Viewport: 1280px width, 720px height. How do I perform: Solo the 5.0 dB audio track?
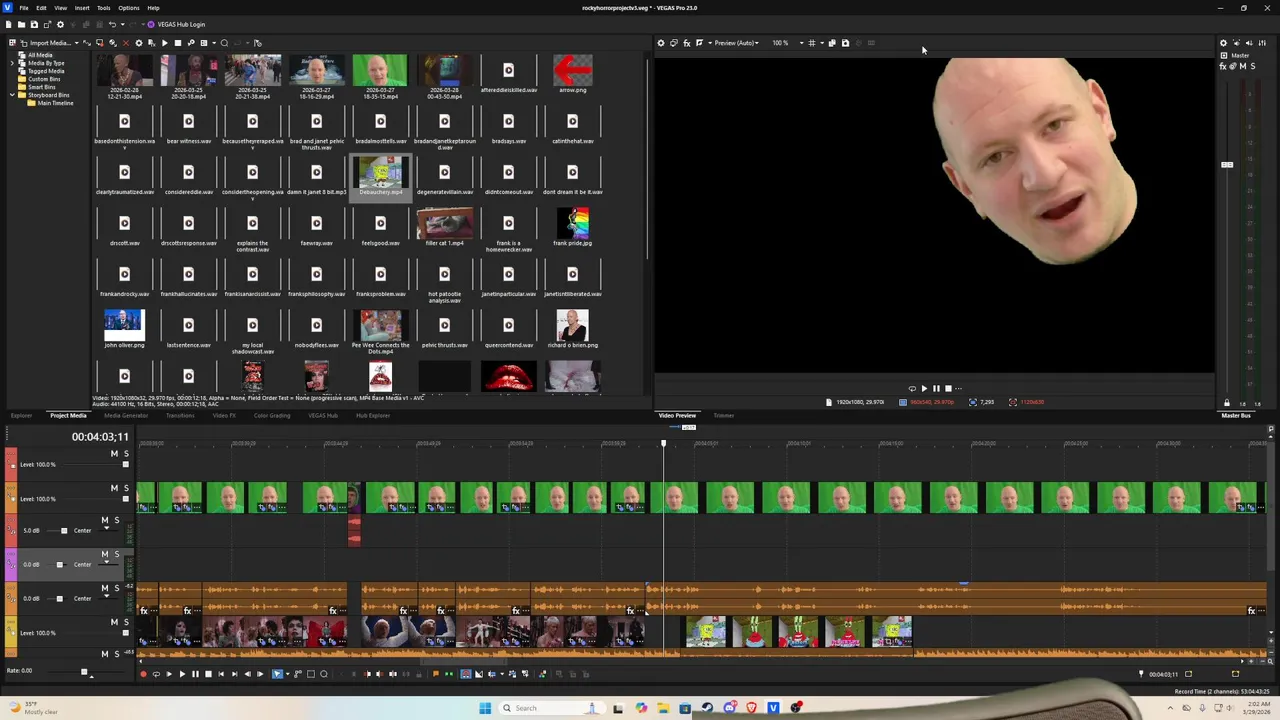click(116, 520)
